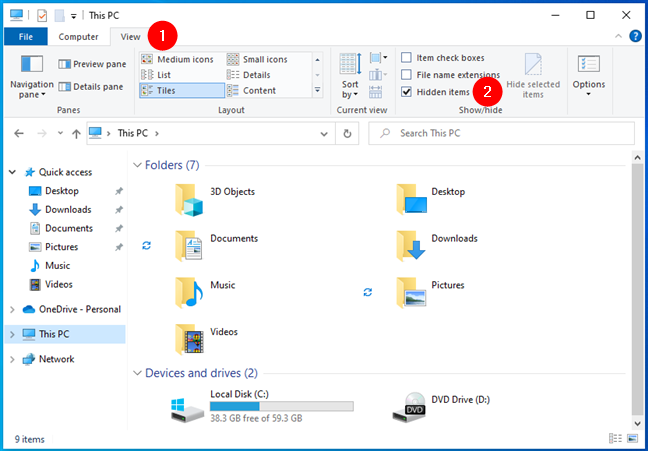
Task: Select the Documents folder tile
Action: 217,246
